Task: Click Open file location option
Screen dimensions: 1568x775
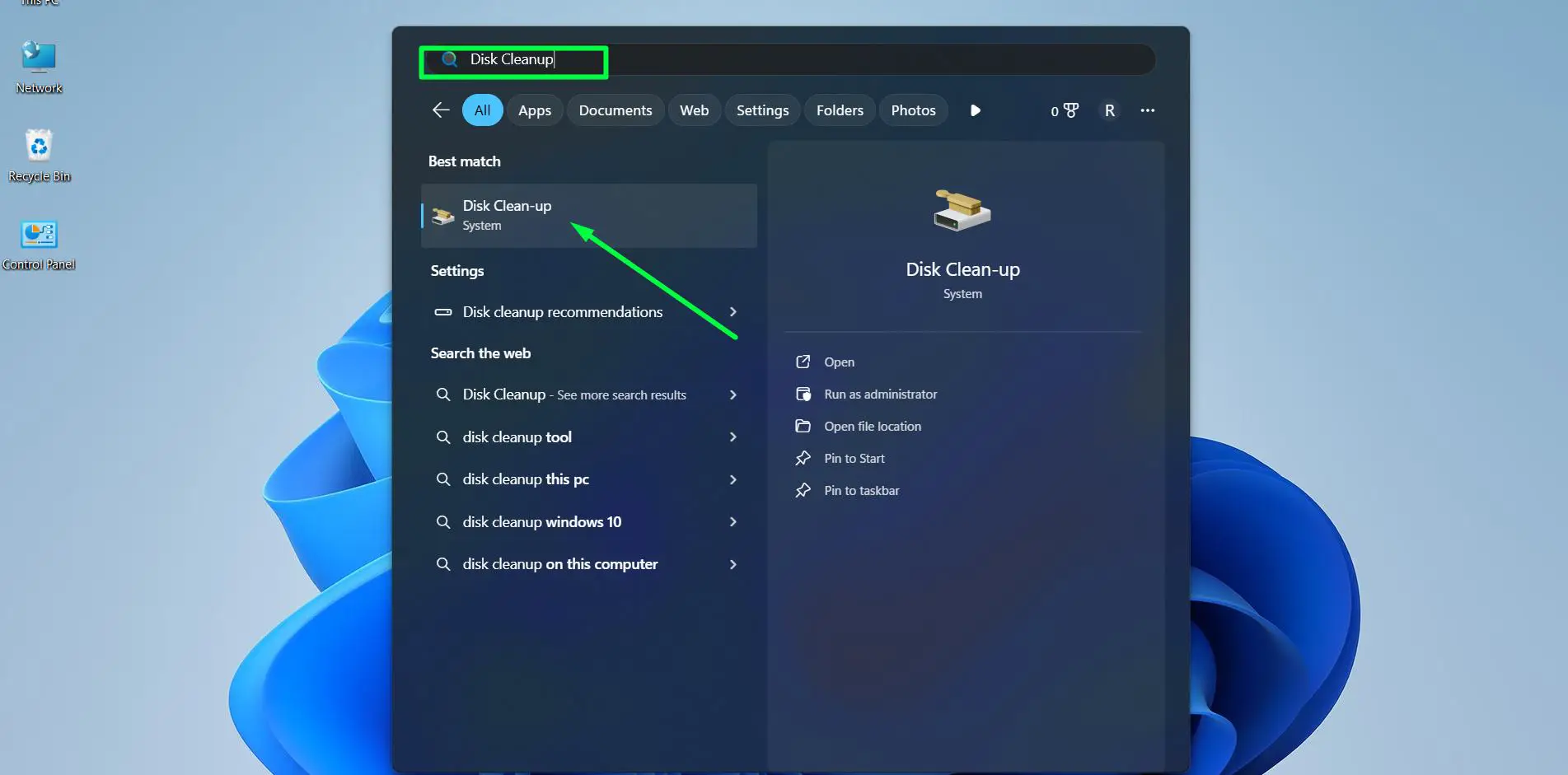Action: point(873,426)
